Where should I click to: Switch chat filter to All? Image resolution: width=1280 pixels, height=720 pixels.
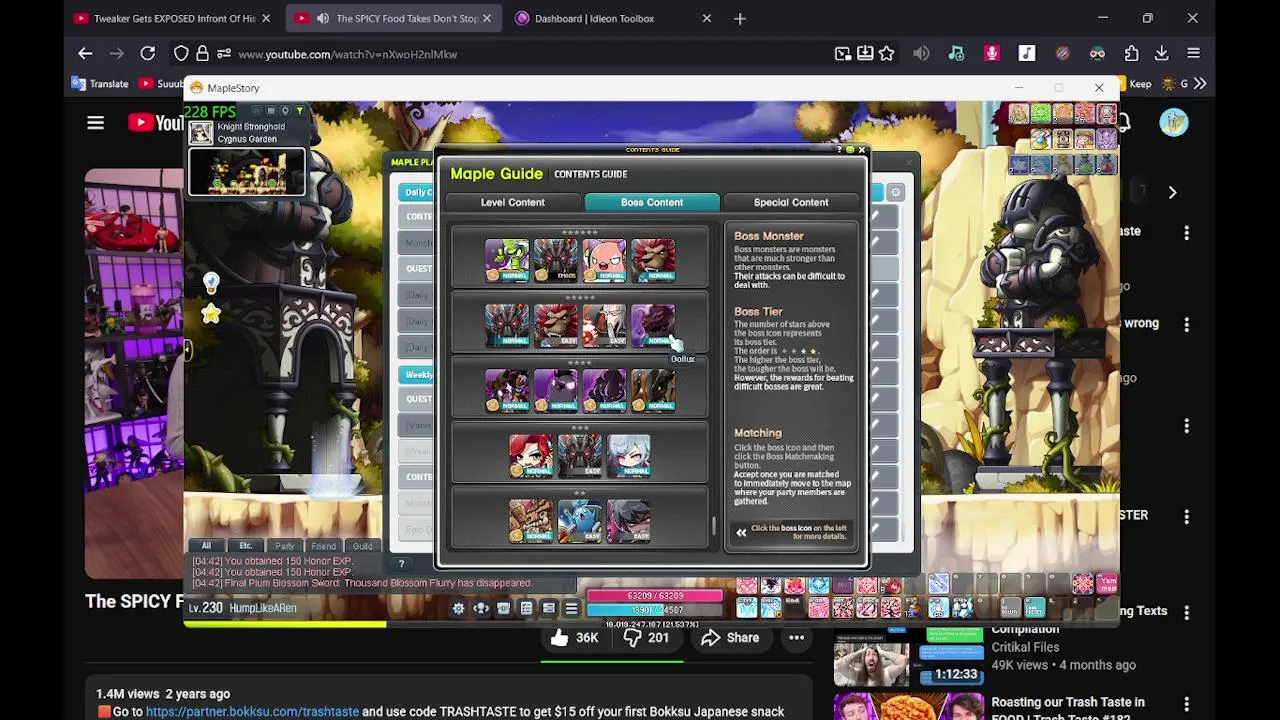tap(206, 546)
